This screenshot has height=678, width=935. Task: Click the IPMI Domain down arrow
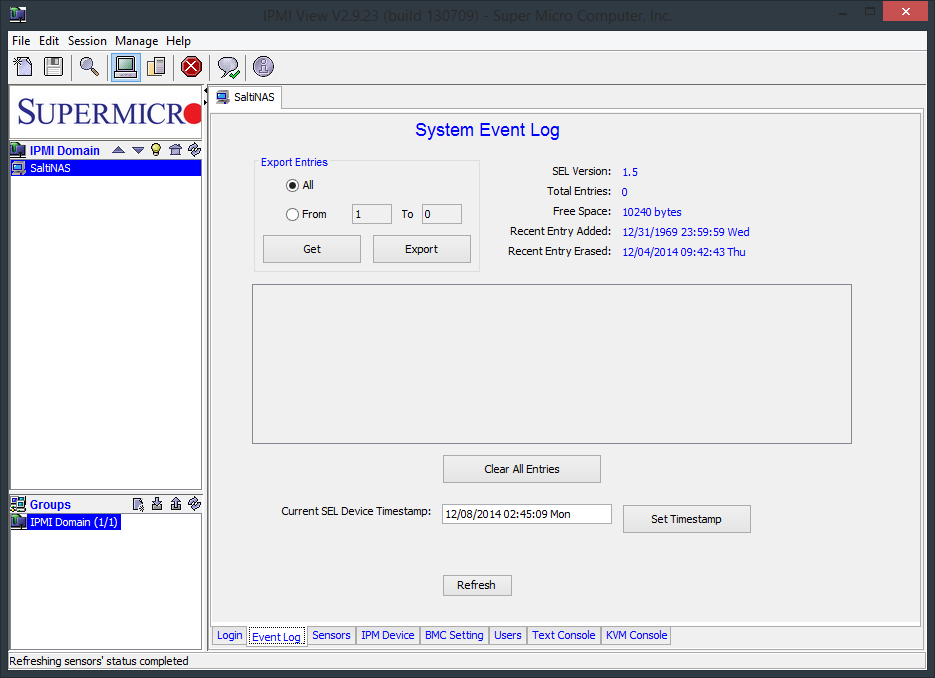click(138, 150)
